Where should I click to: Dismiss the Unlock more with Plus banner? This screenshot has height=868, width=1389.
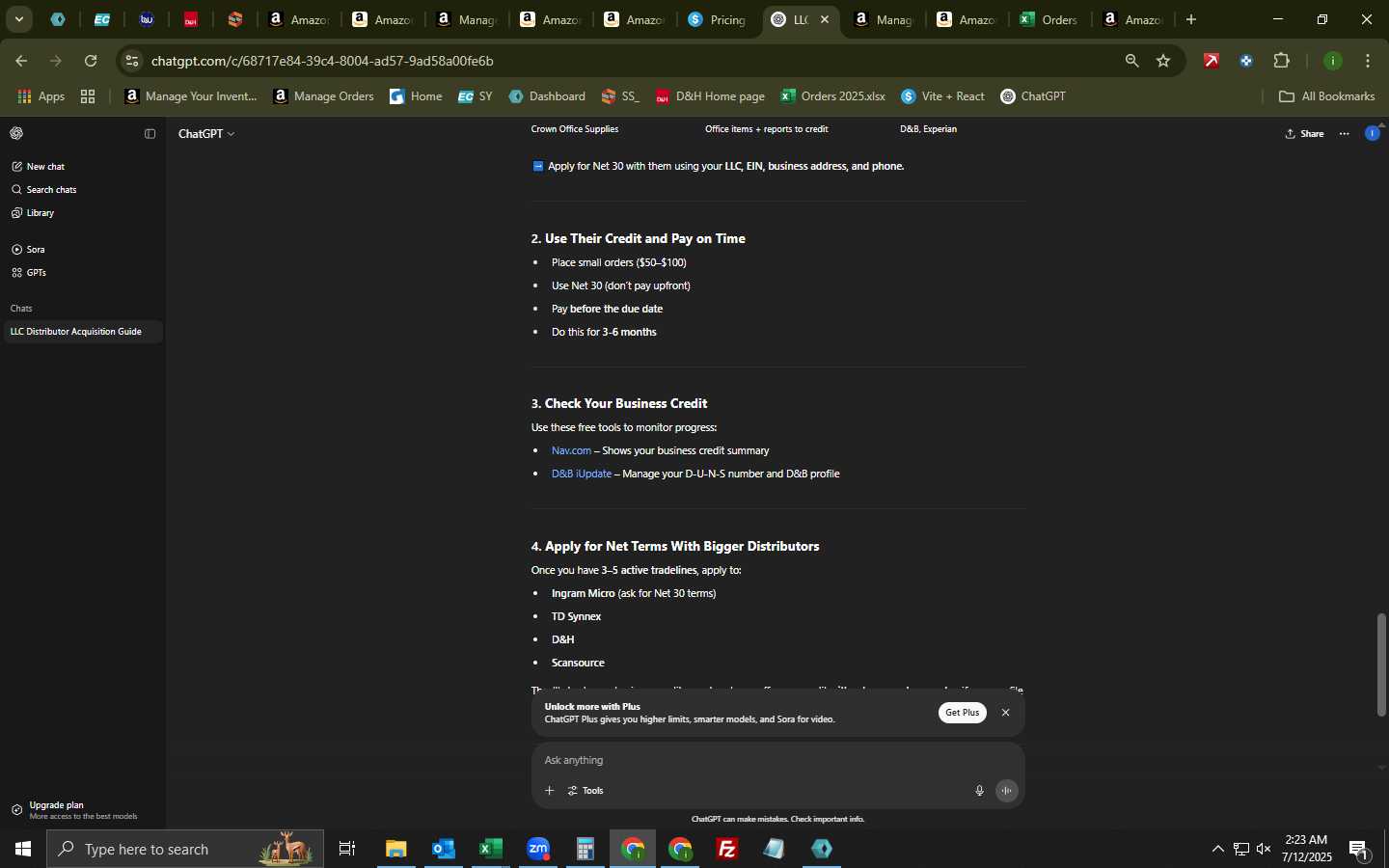(x=1005, y=713)
